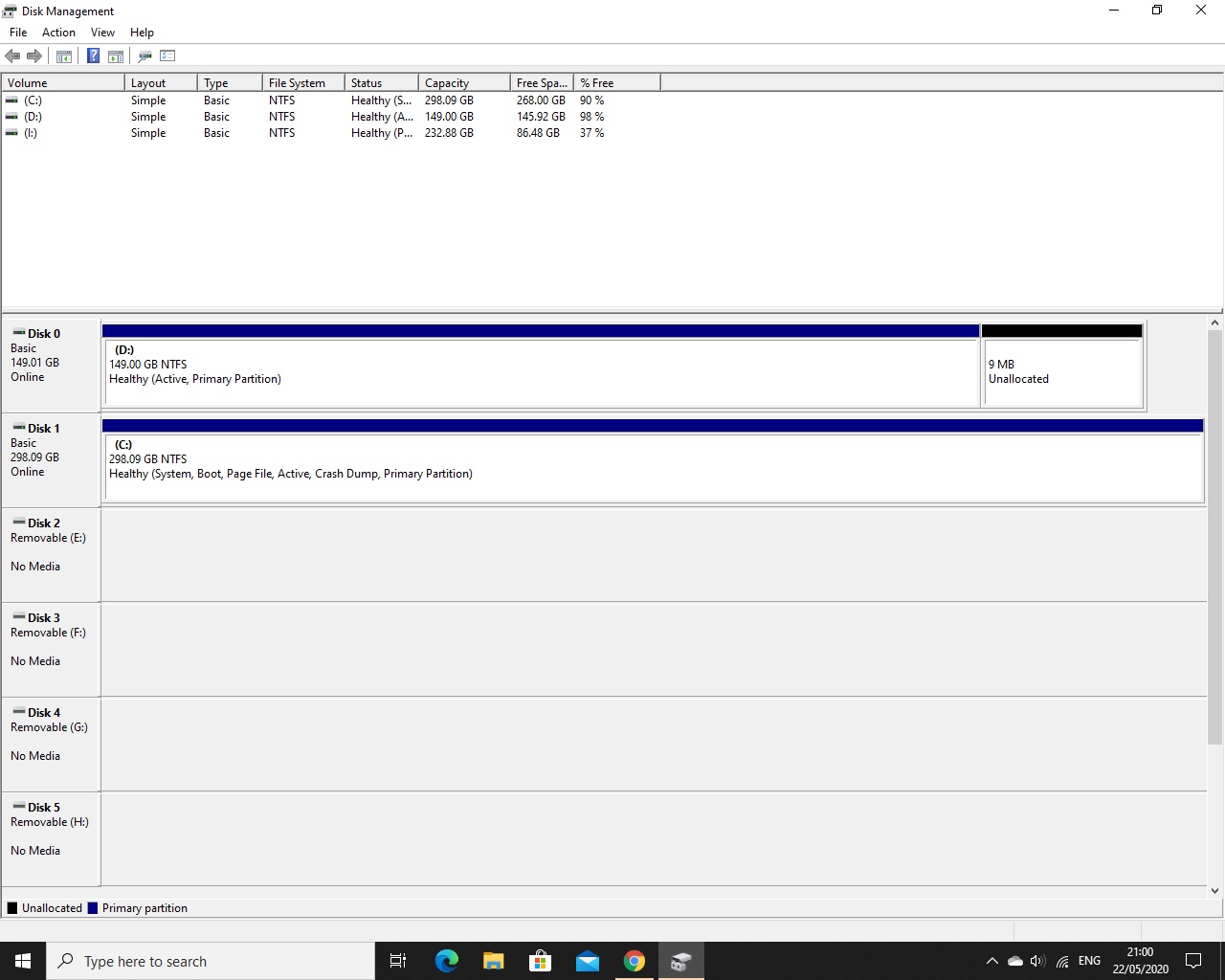Open the Action menu
1225x980 pixels.
(58, 33)
